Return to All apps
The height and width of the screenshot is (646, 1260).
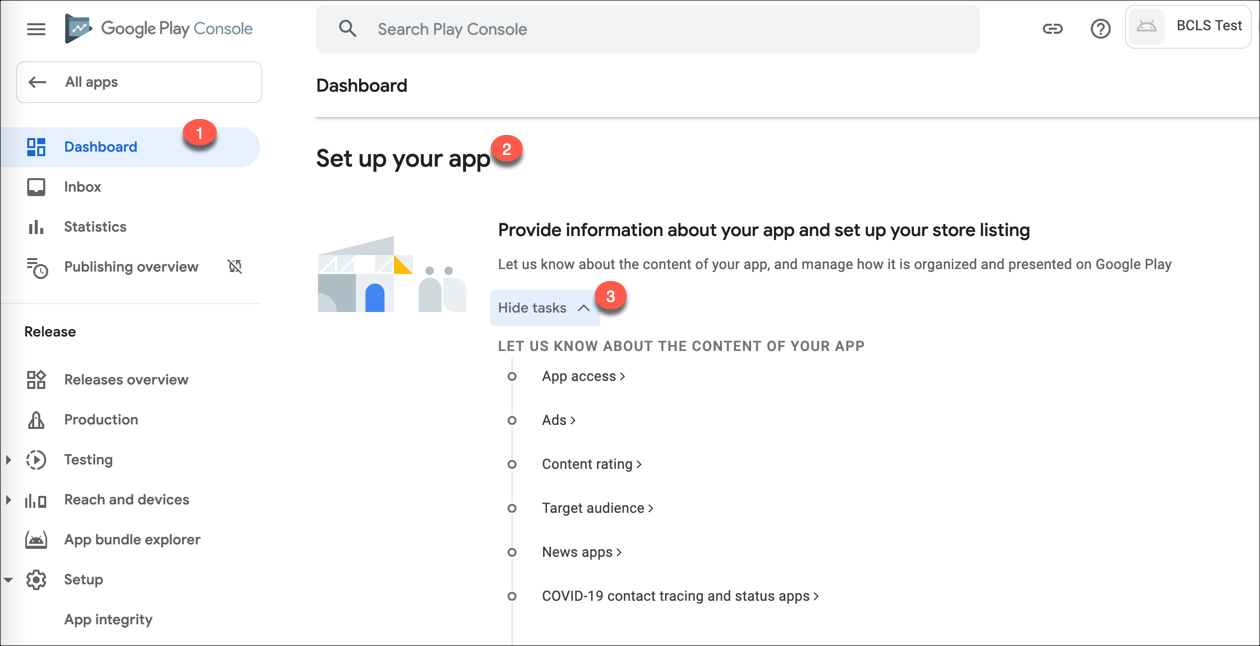point(139,82)
